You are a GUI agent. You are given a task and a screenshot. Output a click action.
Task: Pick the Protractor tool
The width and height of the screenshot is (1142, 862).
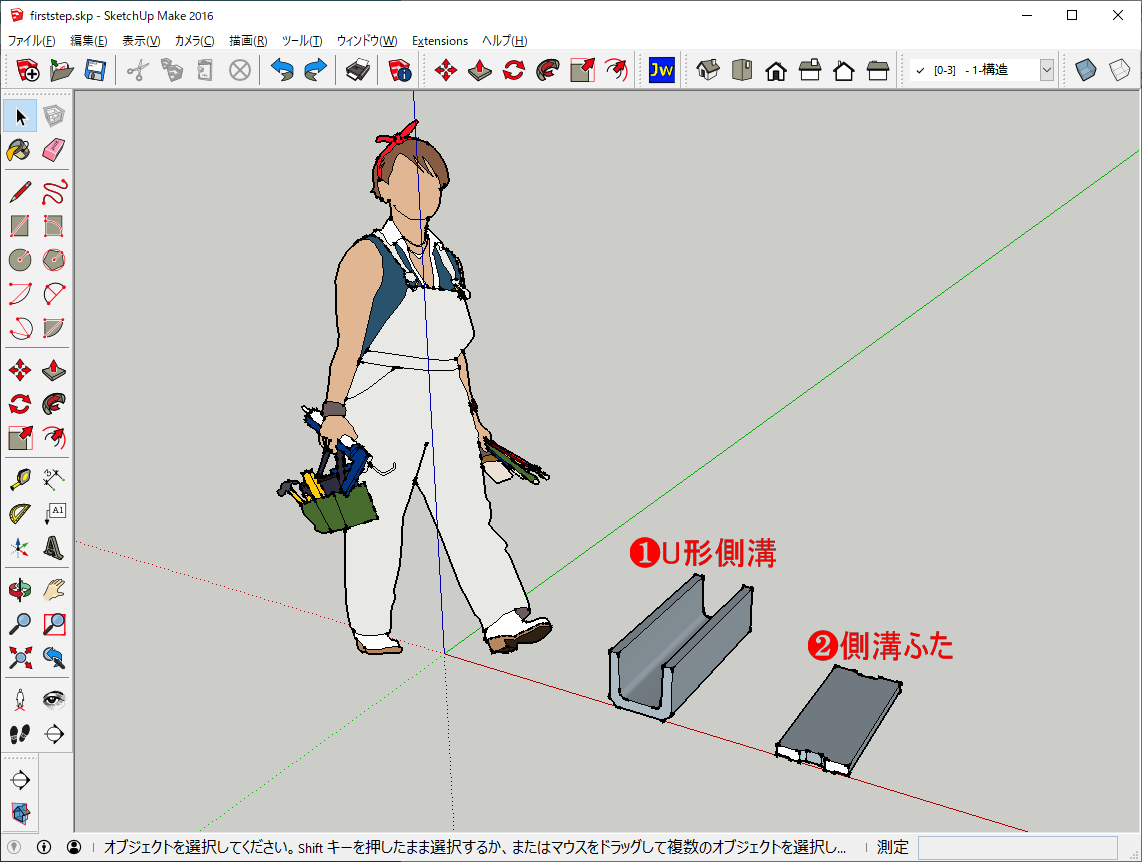point(20,513)
